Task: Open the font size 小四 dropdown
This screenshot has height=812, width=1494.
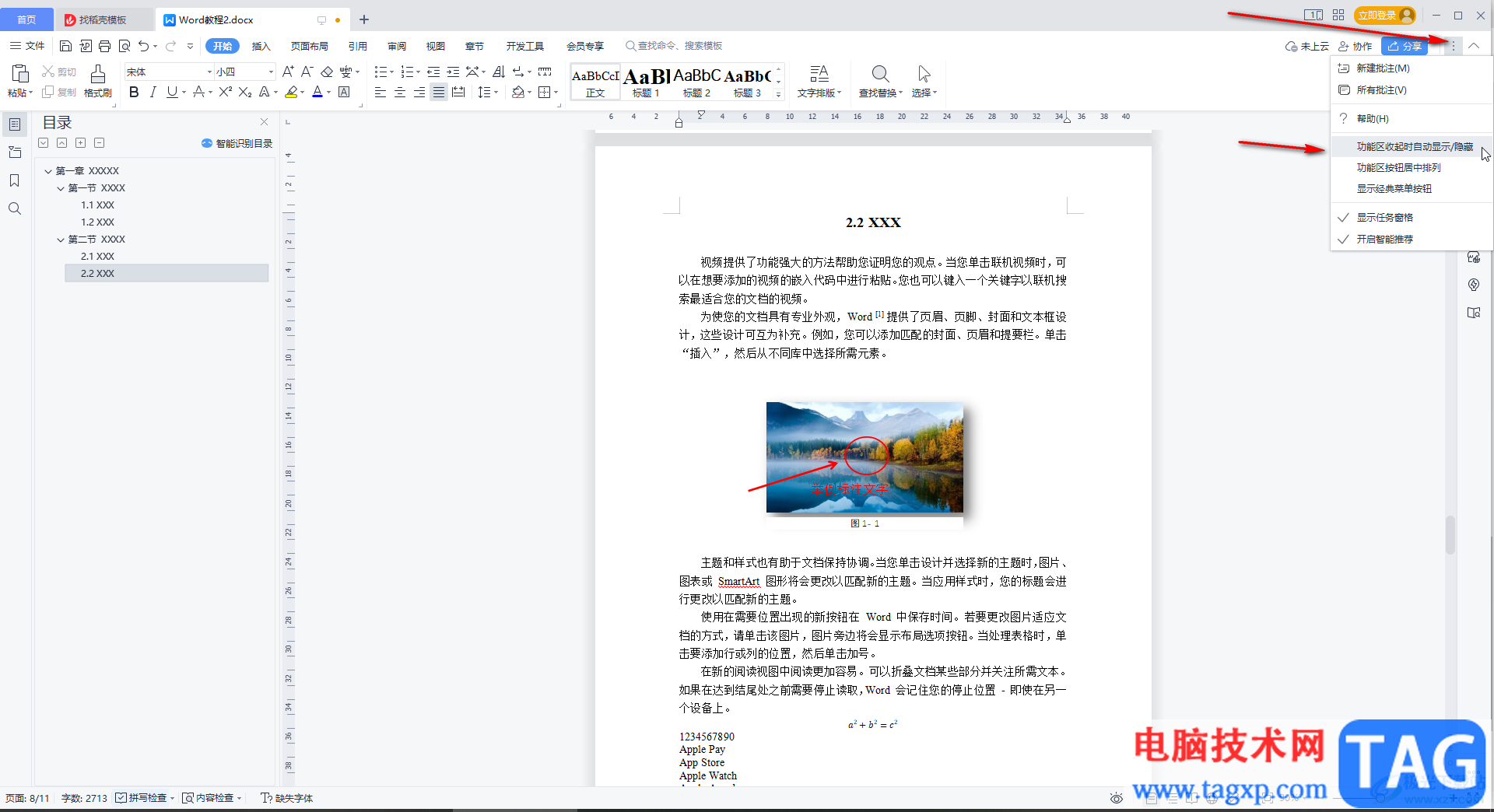Action: [271, 72]
